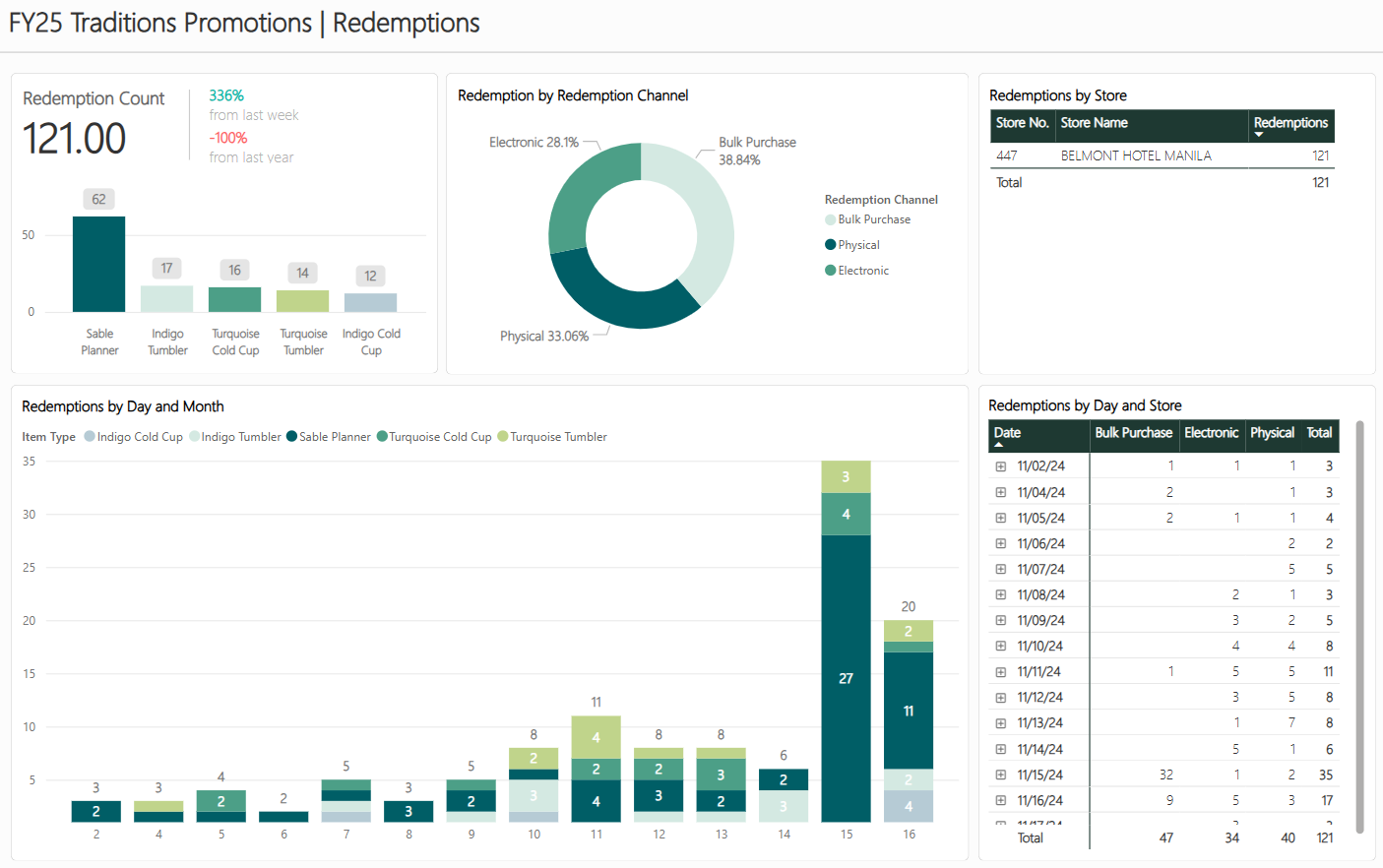Click the sort arrow under Date header

click(999, 445)
